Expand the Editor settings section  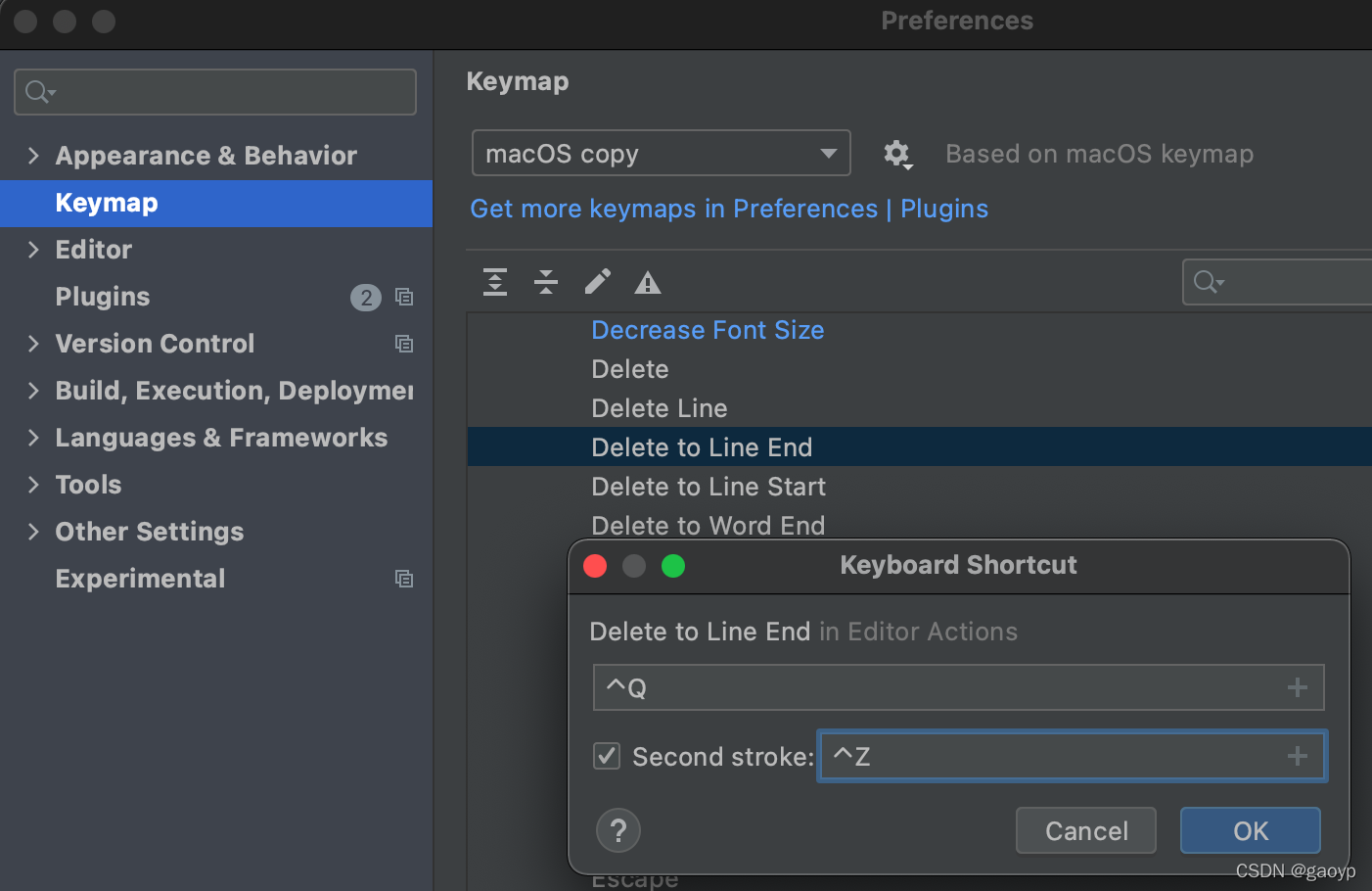click(x=34, y=250)
